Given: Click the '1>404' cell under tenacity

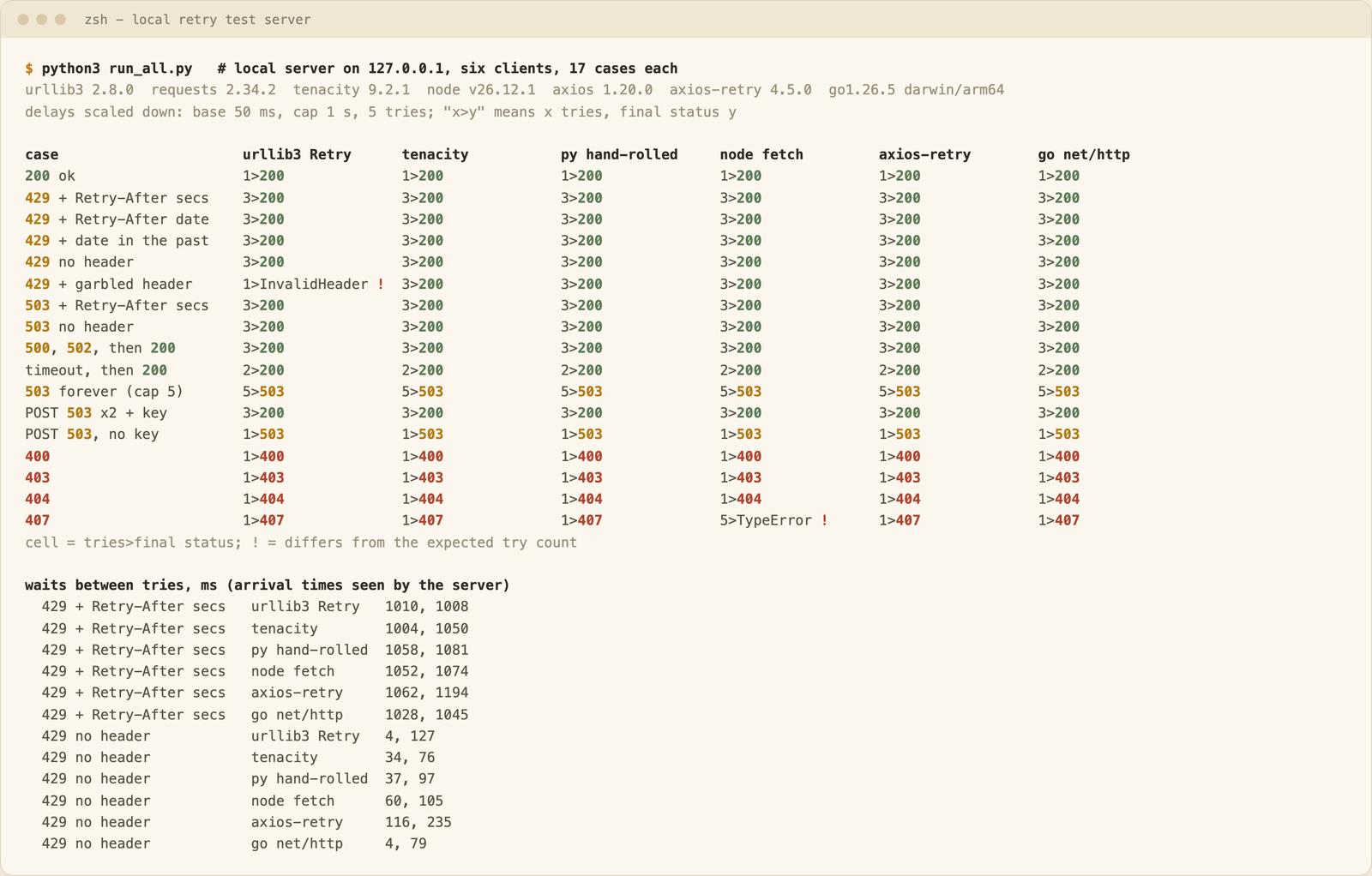Looking at the screenshot, I should pyautogui.click(x=423, y=499).
